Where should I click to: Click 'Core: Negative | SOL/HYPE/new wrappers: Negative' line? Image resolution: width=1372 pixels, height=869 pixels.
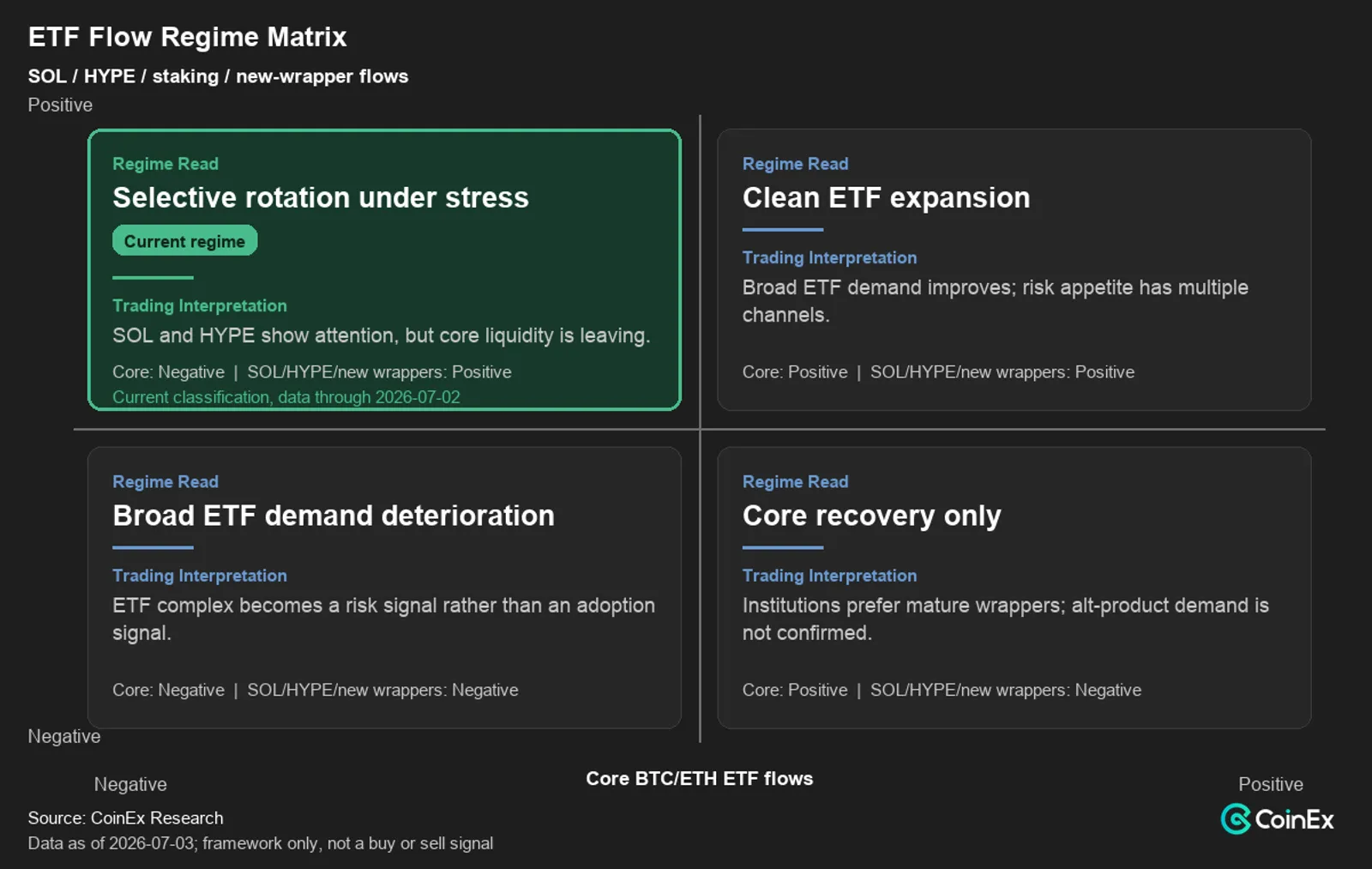click(316, 691)
